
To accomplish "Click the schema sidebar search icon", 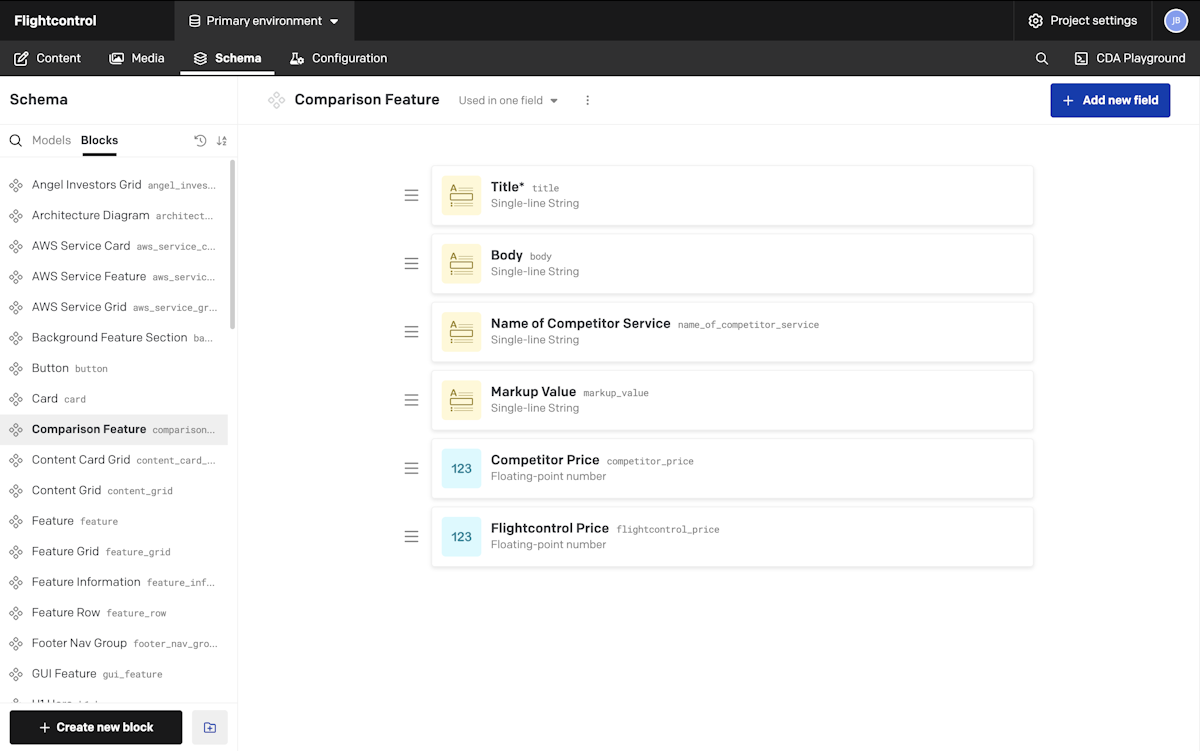I will (16, 140).
